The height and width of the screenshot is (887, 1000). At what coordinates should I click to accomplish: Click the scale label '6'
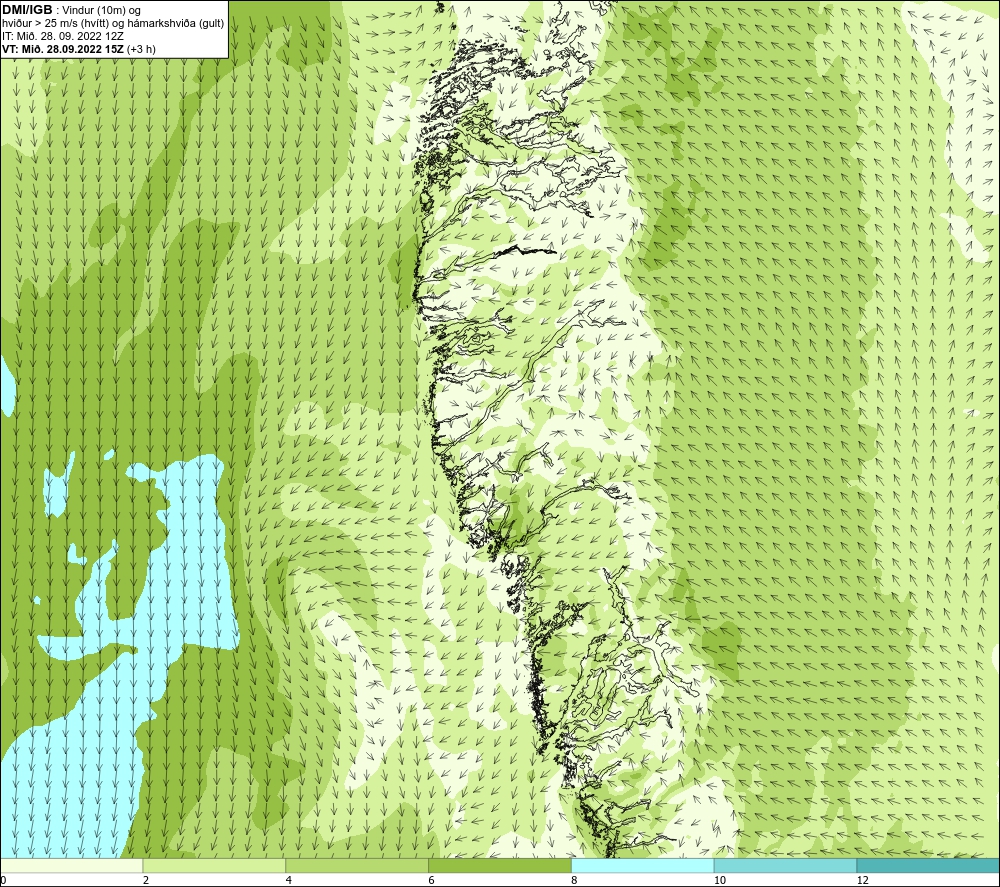tap(432, 880)
